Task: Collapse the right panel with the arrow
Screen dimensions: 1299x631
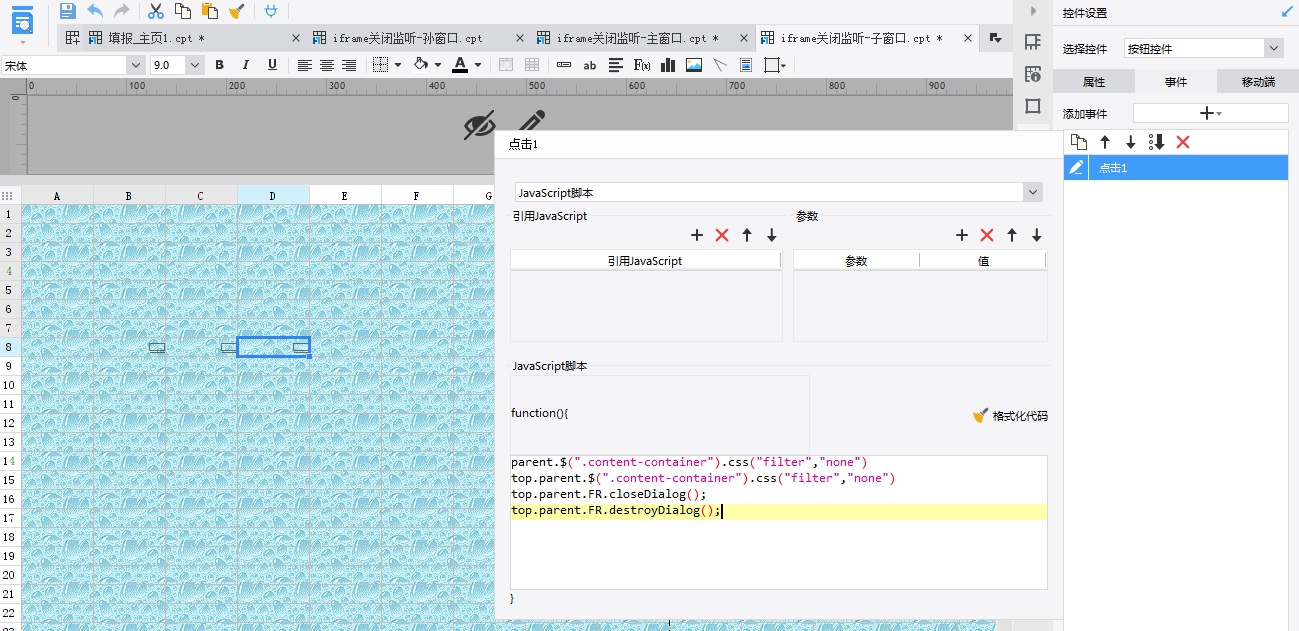Action: click(1033, 11)
